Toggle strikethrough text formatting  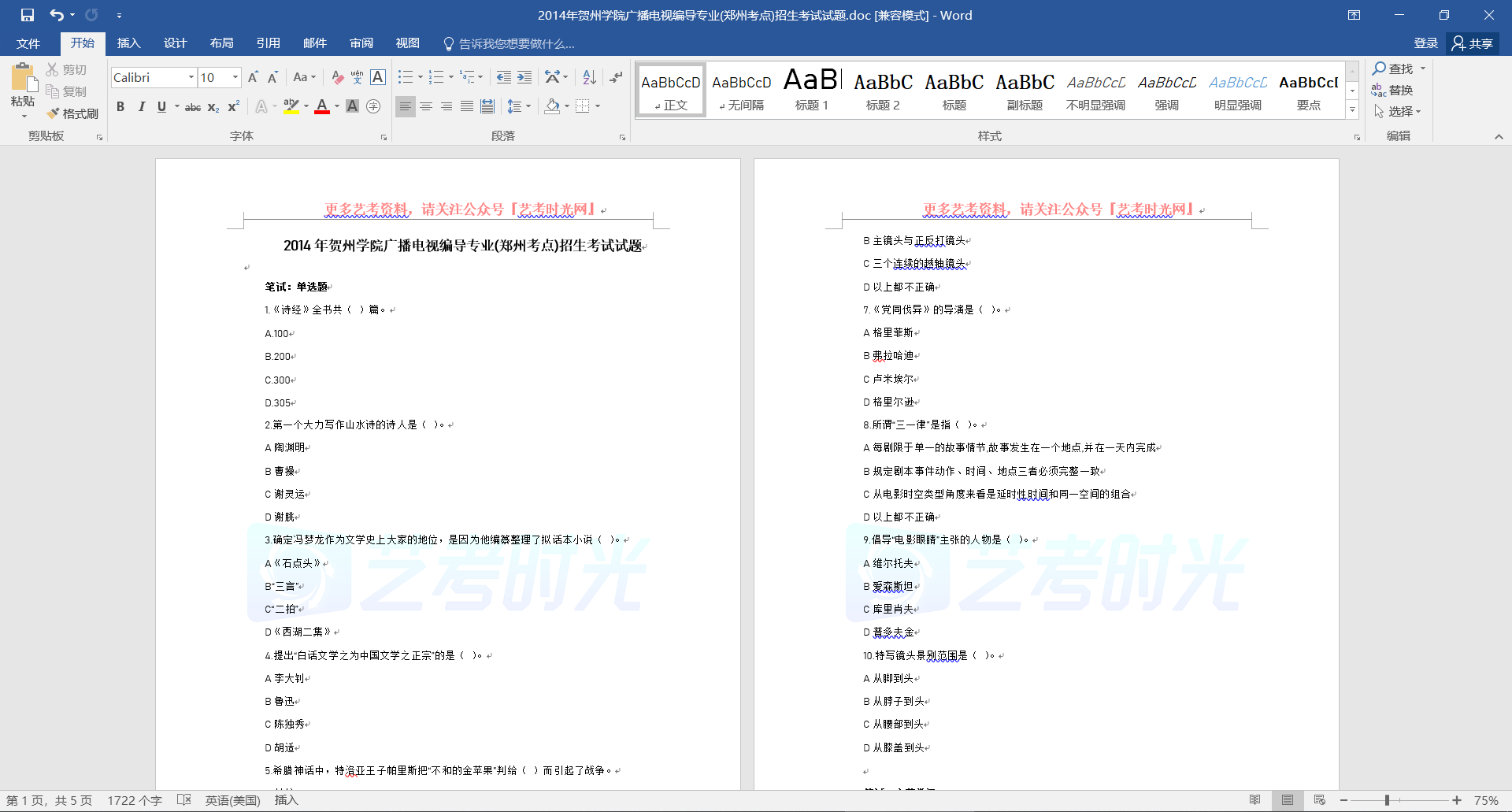click(192, 107)
